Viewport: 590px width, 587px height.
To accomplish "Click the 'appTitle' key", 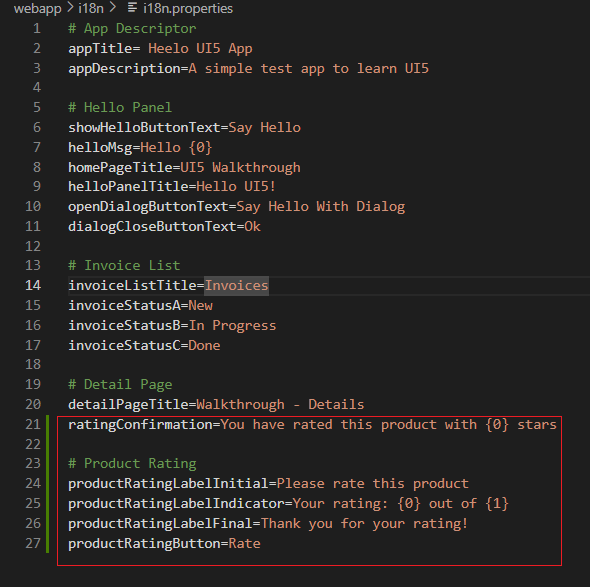I will tap(100, 49).
